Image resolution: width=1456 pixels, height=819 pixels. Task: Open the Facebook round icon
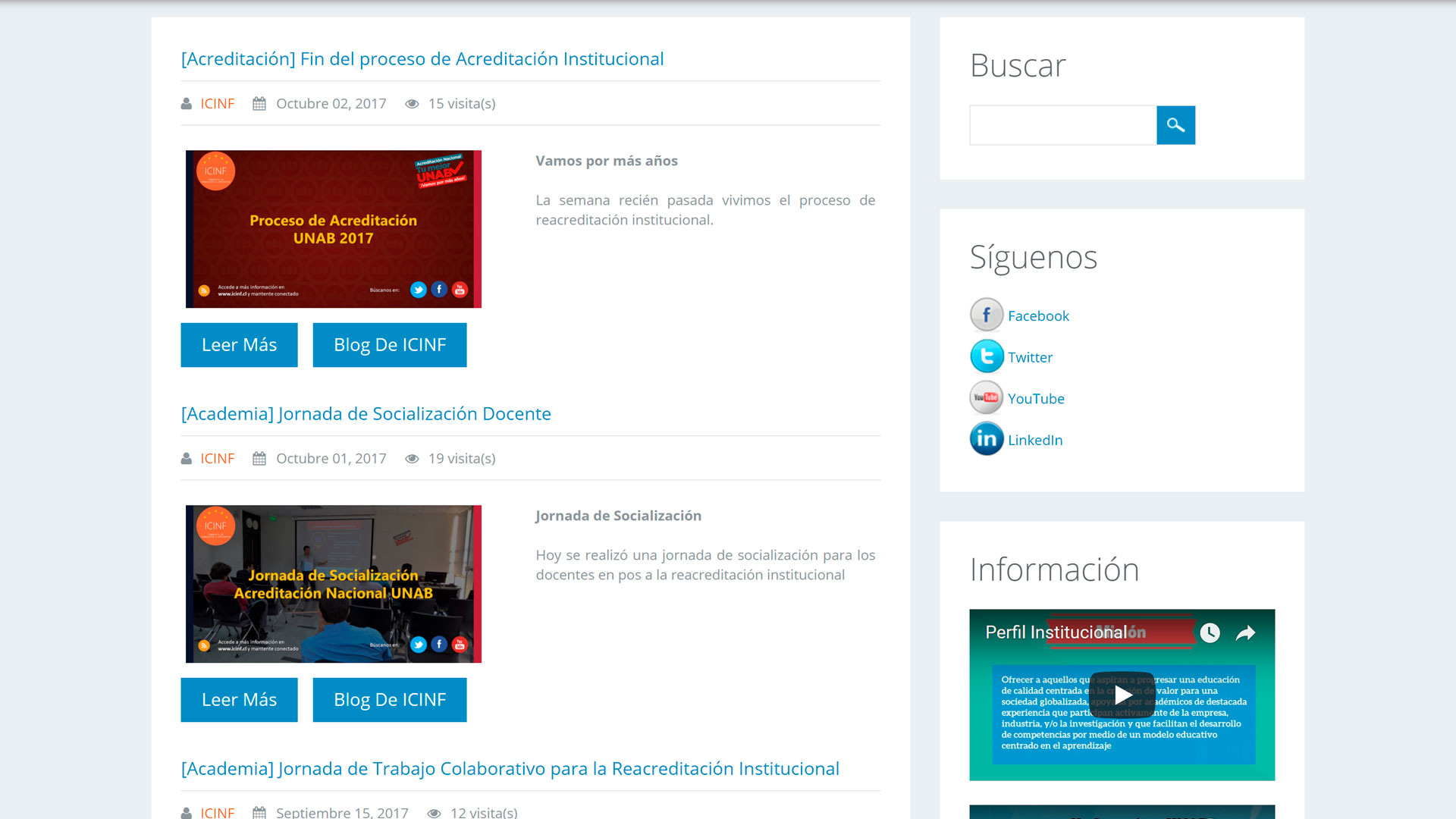tap(987, 315)
